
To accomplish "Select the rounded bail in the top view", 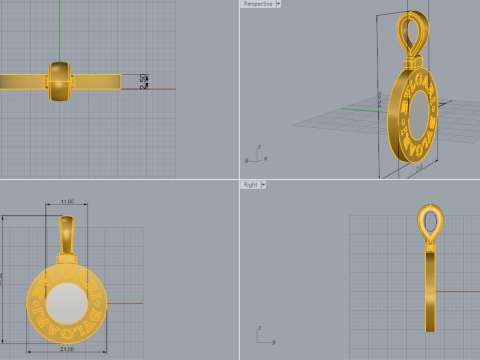I will click(x=59, y=81).
